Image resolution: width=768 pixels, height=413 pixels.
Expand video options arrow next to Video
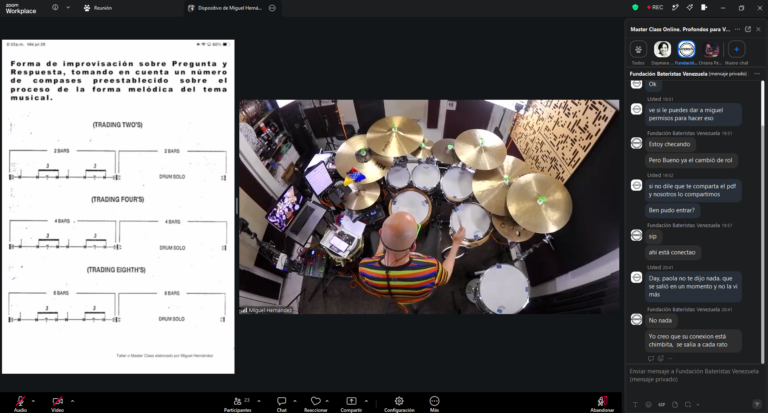coord(72,401)
